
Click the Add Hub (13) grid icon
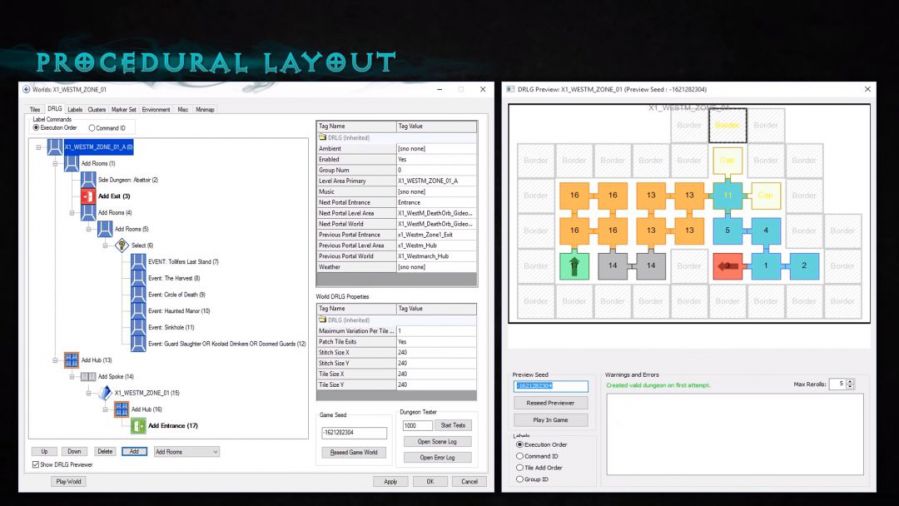coord(72,360)
